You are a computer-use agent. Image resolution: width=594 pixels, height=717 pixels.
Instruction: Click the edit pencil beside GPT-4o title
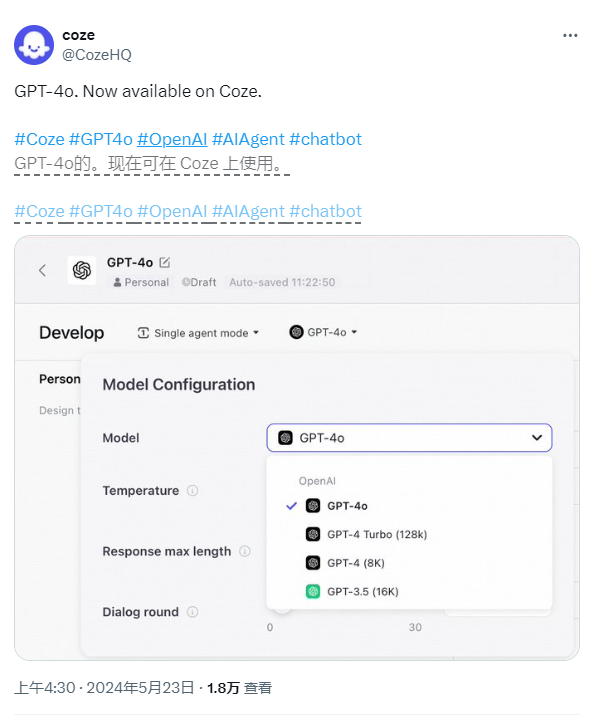coord(165,262)
